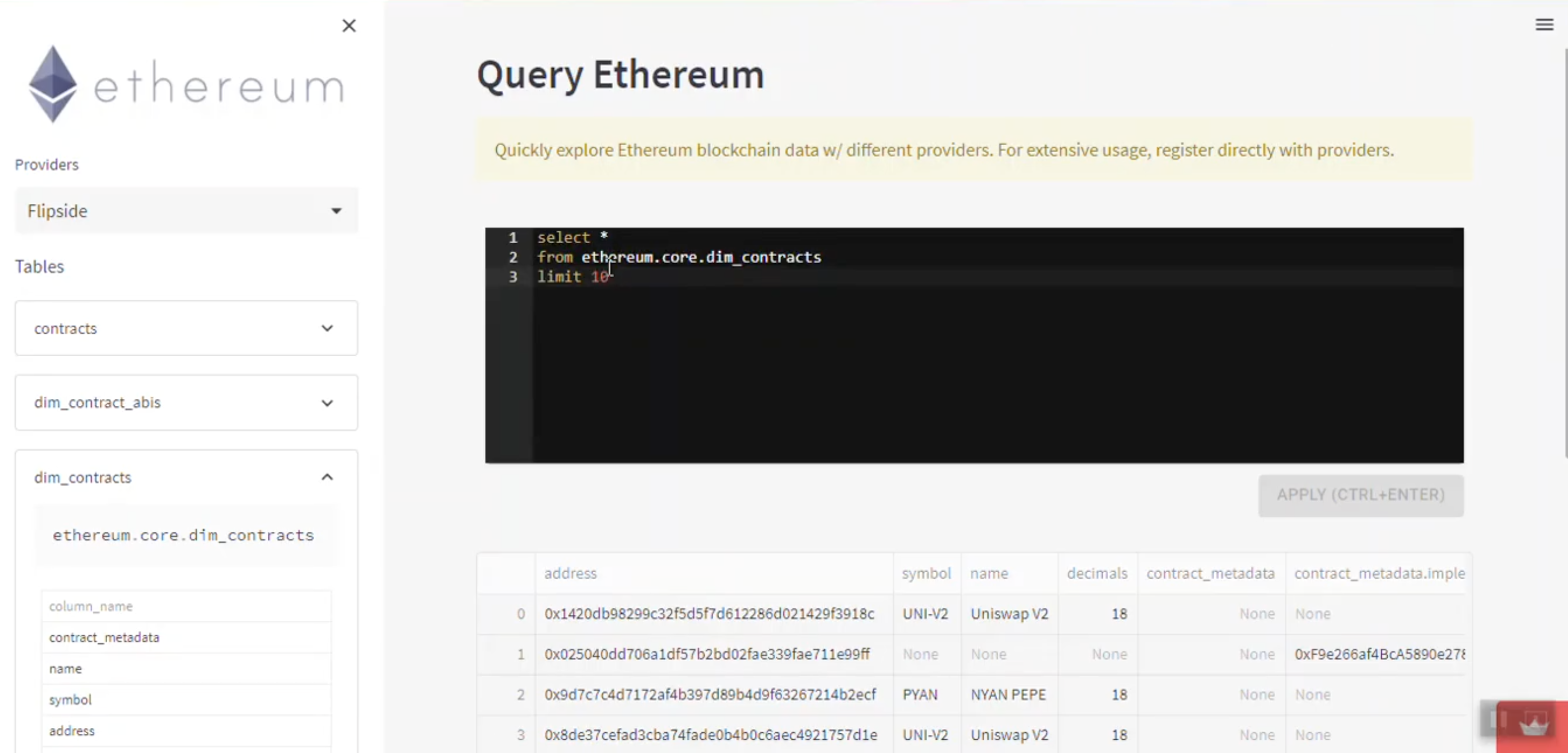
Task: Expand the dim_contract_abis table section
Action: click(186, 403)
